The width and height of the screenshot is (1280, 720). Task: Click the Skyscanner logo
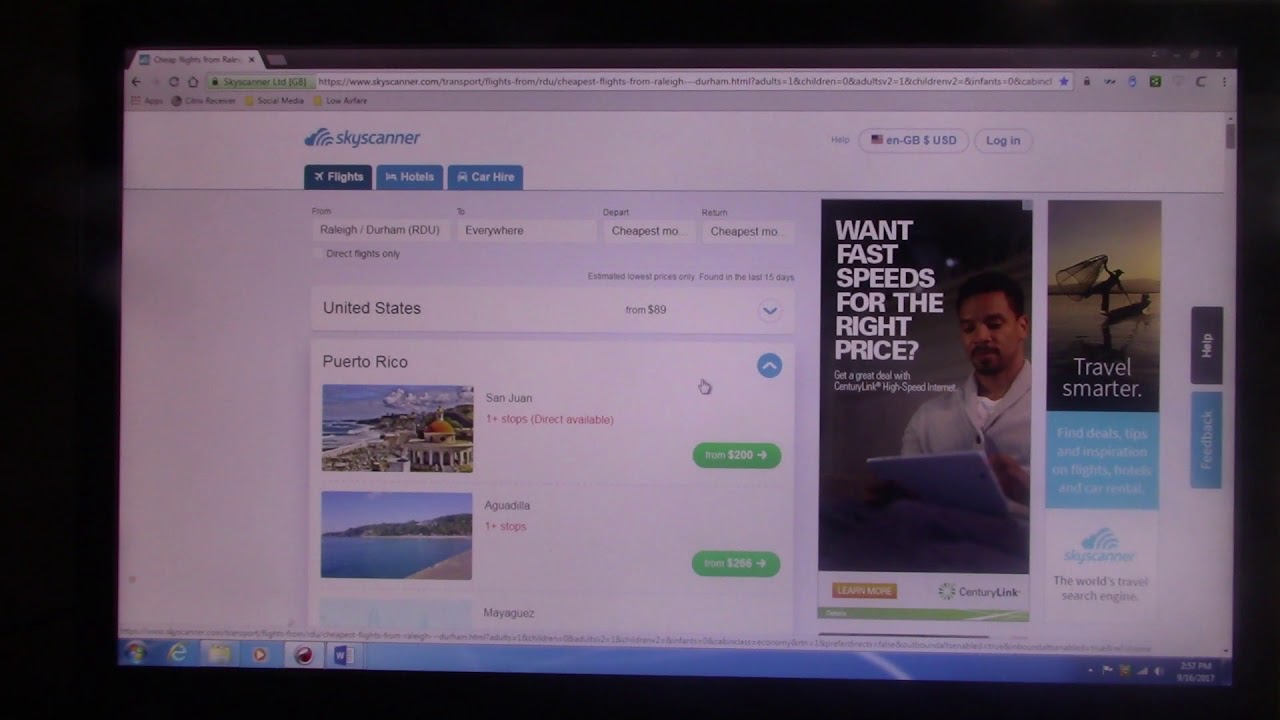pyautogui.click(x=362, y=138)
